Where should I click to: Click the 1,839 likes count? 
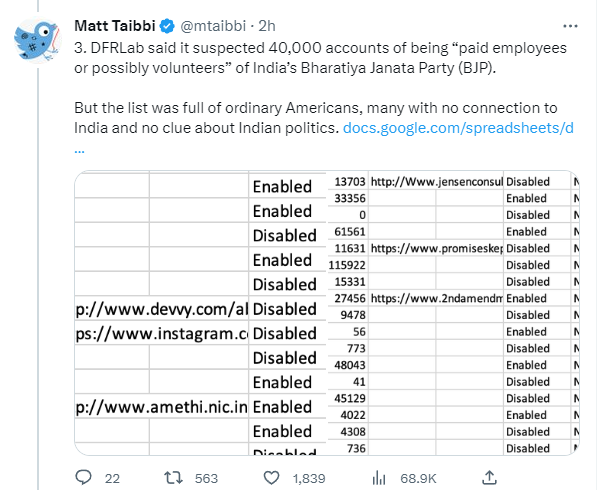coord(309,479)
